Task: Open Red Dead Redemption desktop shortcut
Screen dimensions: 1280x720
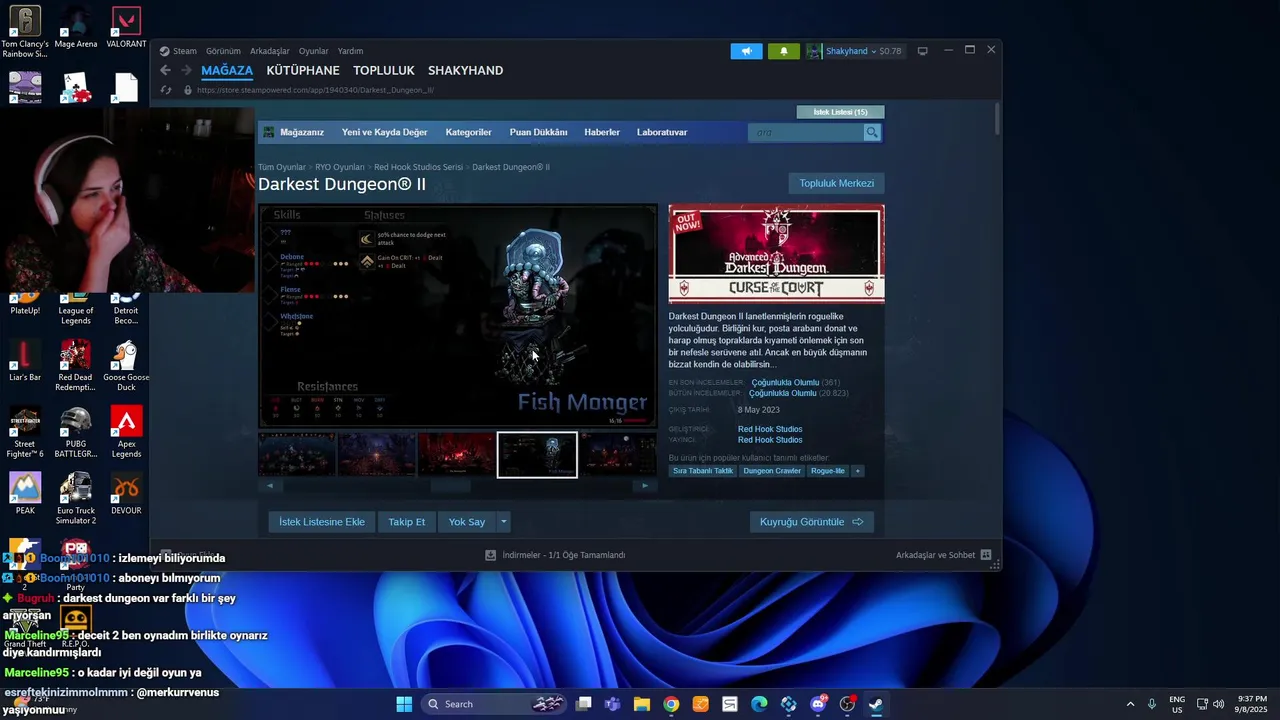Action: point(76,366)
